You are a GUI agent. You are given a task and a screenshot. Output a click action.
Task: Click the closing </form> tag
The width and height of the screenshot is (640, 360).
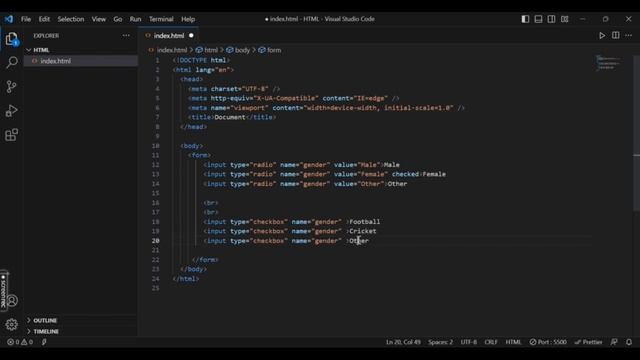[x=205, y=260]
